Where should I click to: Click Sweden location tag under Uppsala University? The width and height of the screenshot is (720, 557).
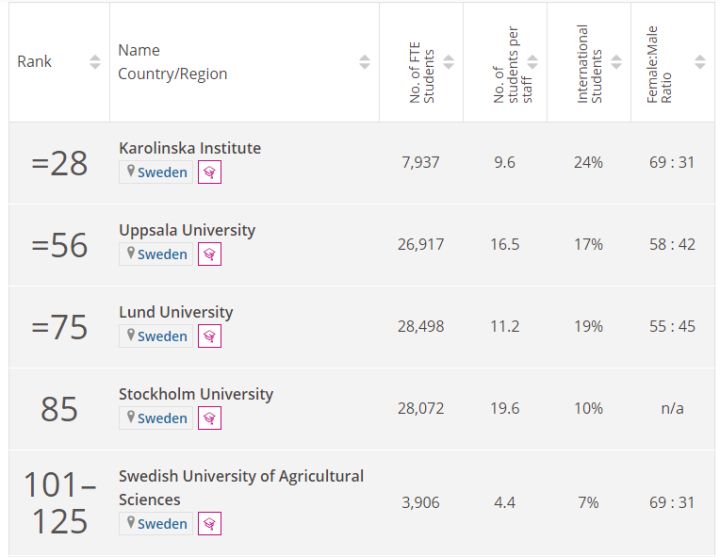point(156,254)
